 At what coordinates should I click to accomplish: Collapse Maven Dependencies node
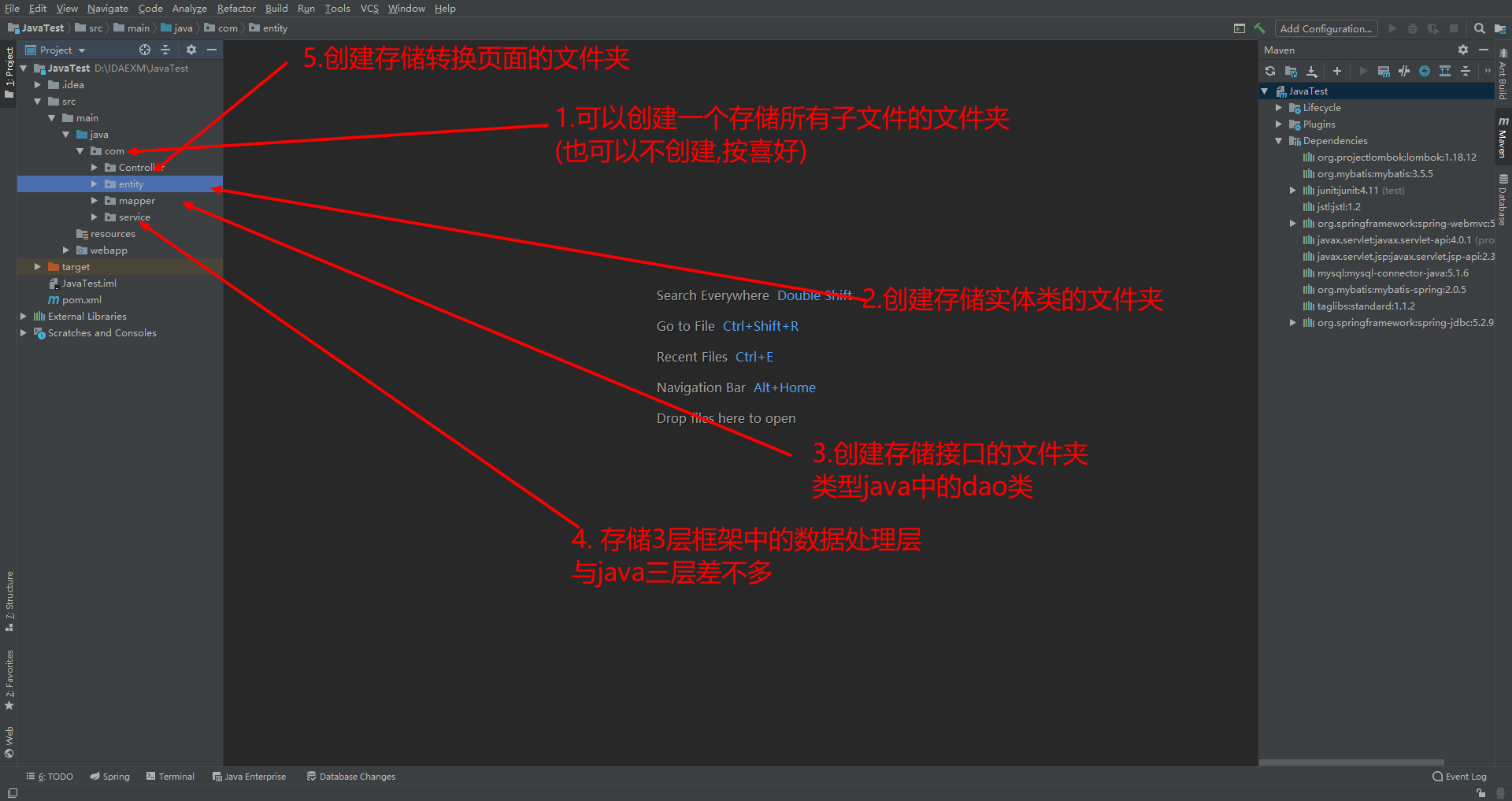click(1279, 141)
